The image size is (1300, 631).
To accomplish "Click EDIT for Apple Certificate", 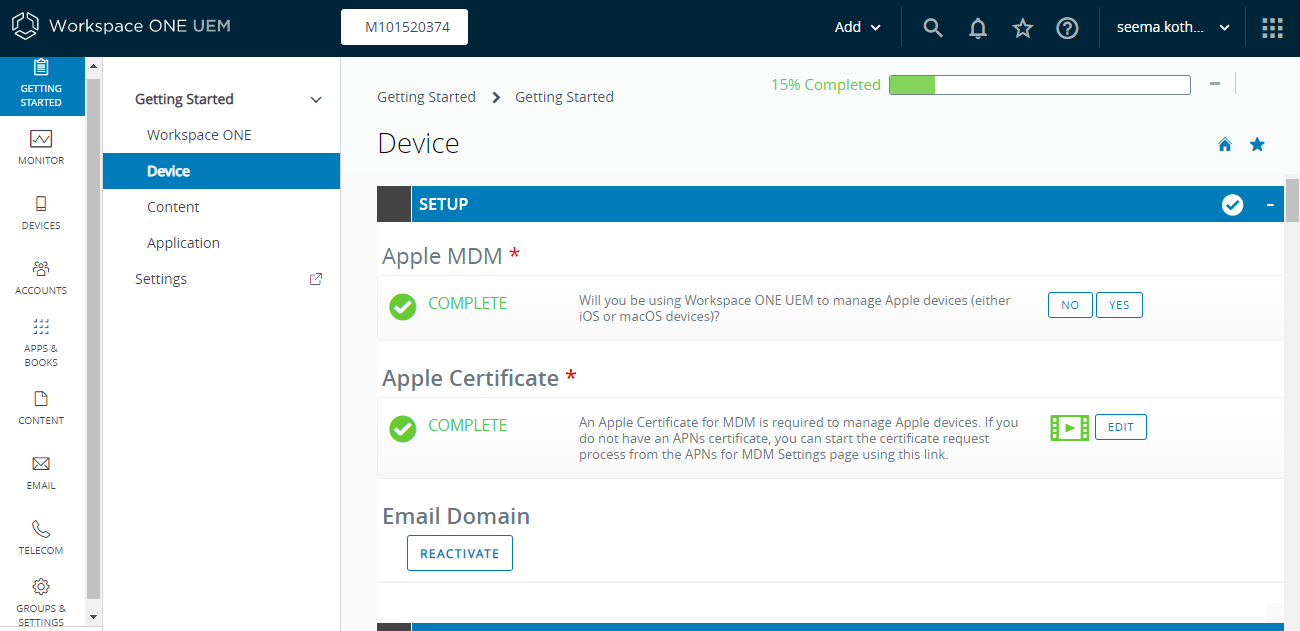I will click(1121, 427).
